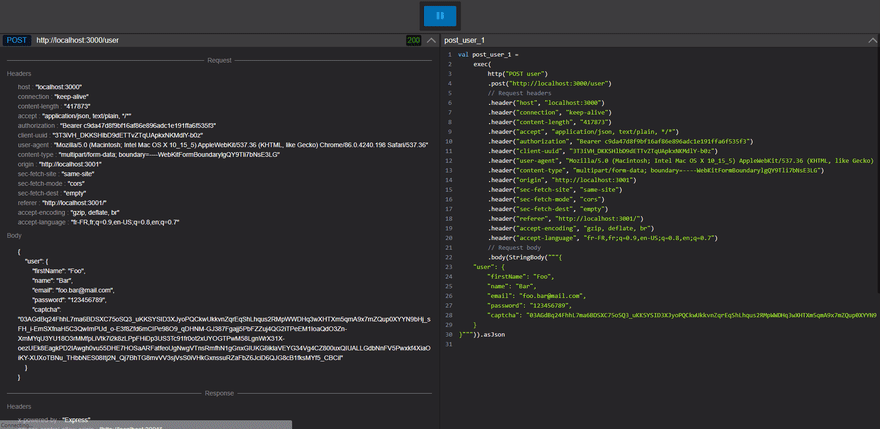Screen dimensions: 880x429
Task: Click the Response section divider label
Action: pos(219,393)
